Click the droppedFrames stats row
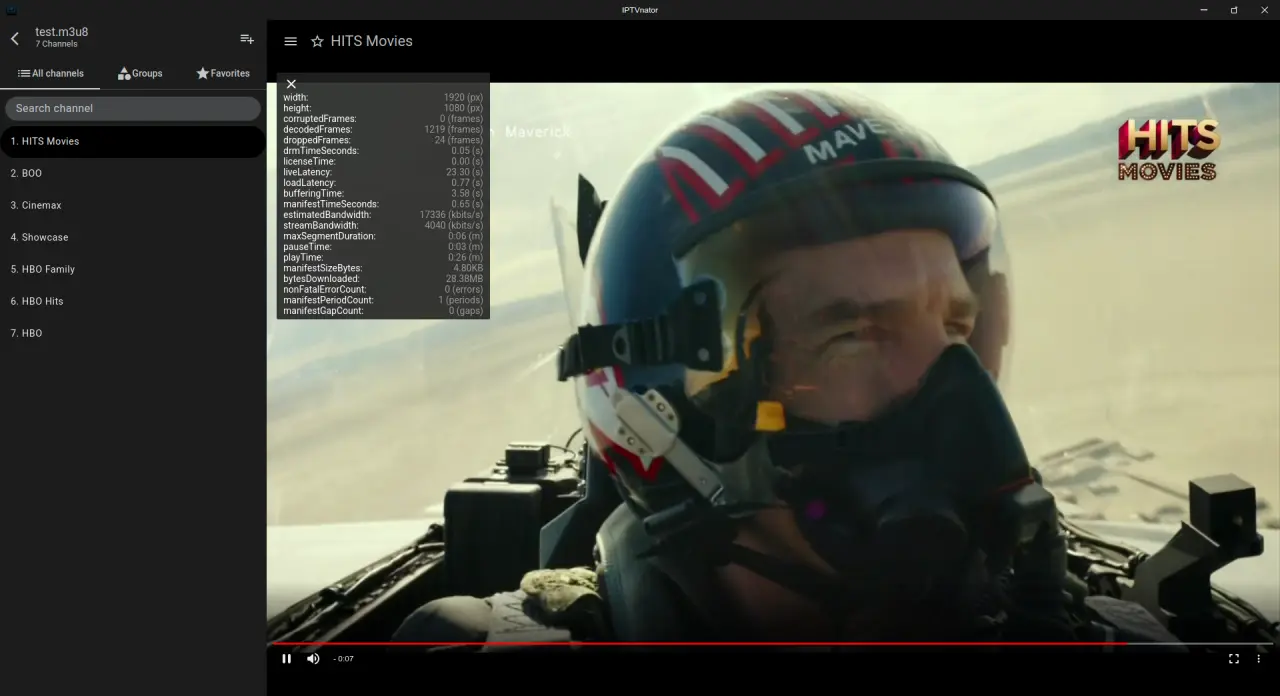Viewport: 1280px width, 696px height. [x=383, y=140]
